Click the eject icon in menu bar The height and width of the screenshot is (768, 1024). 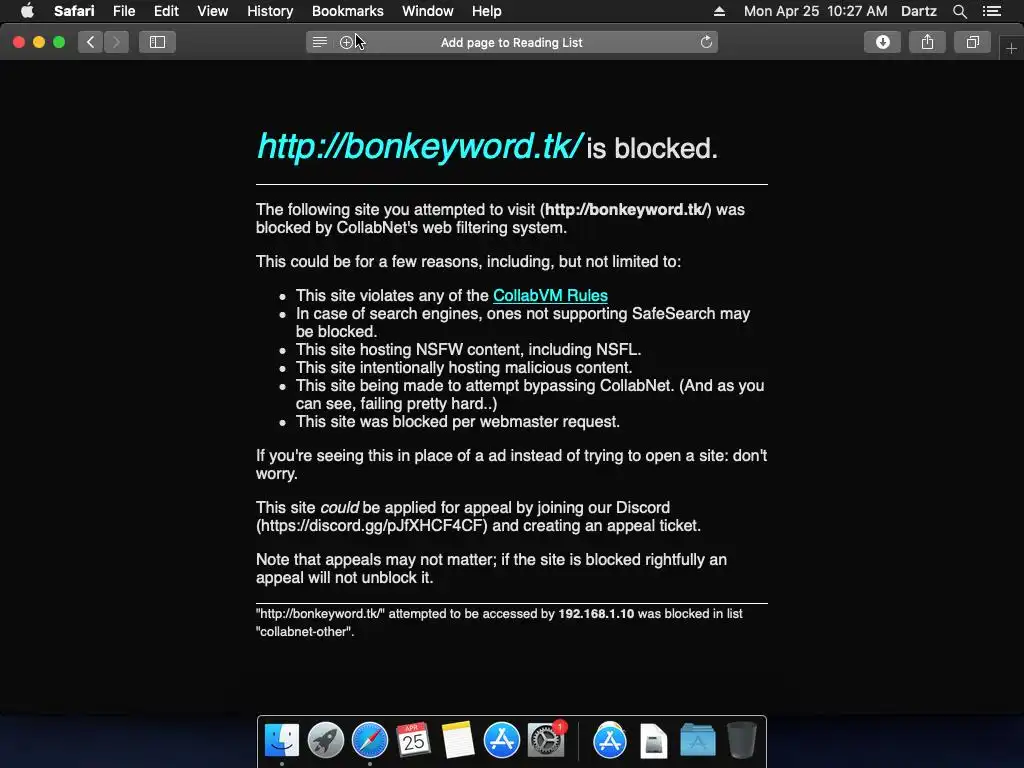point(719,11)
